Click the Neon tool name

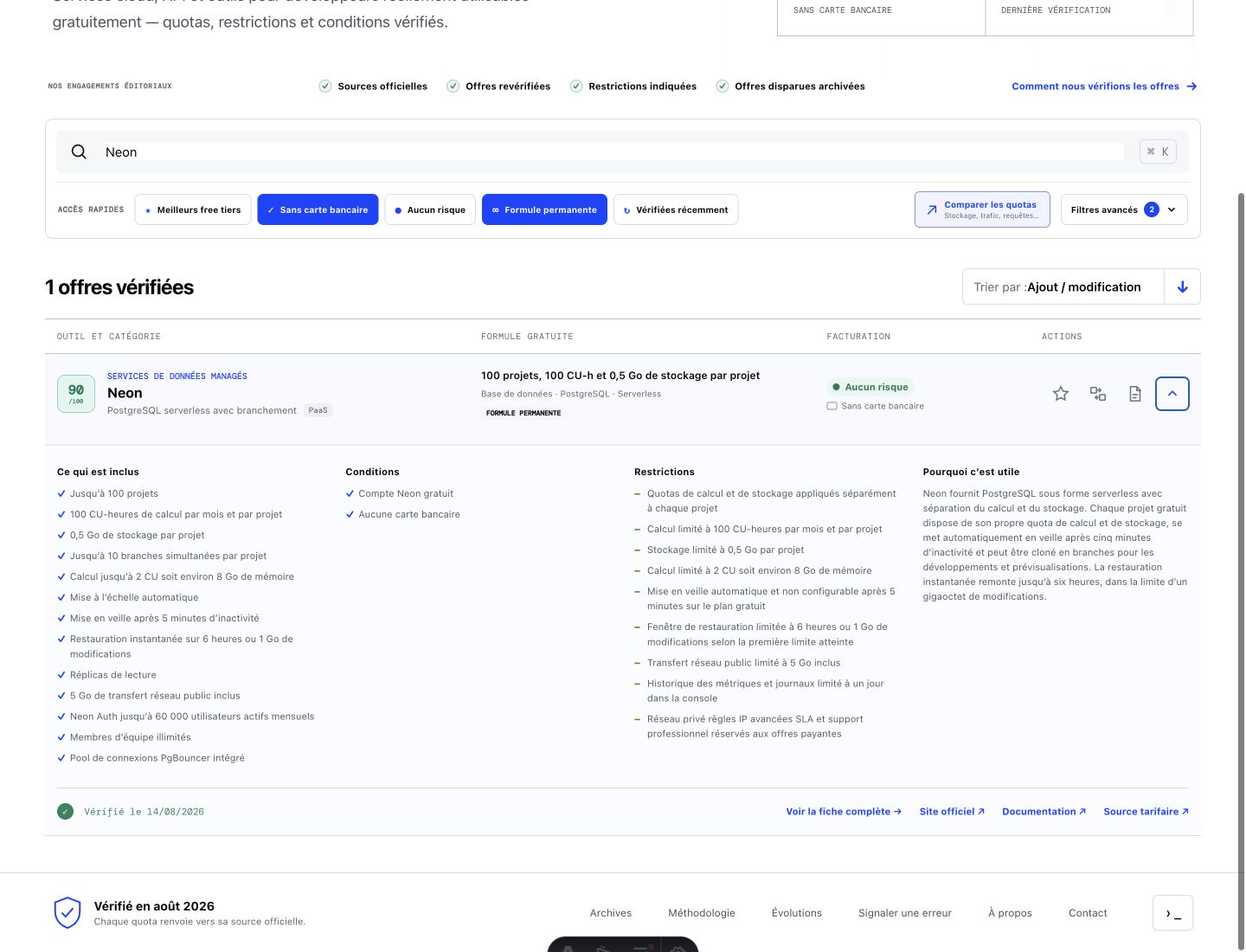pyautogui.click(x=125, y=393)
